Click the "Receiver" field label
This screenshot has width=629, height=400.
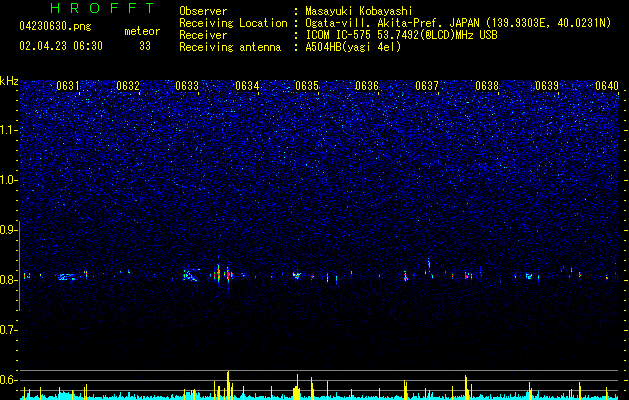tap(203, 35)
